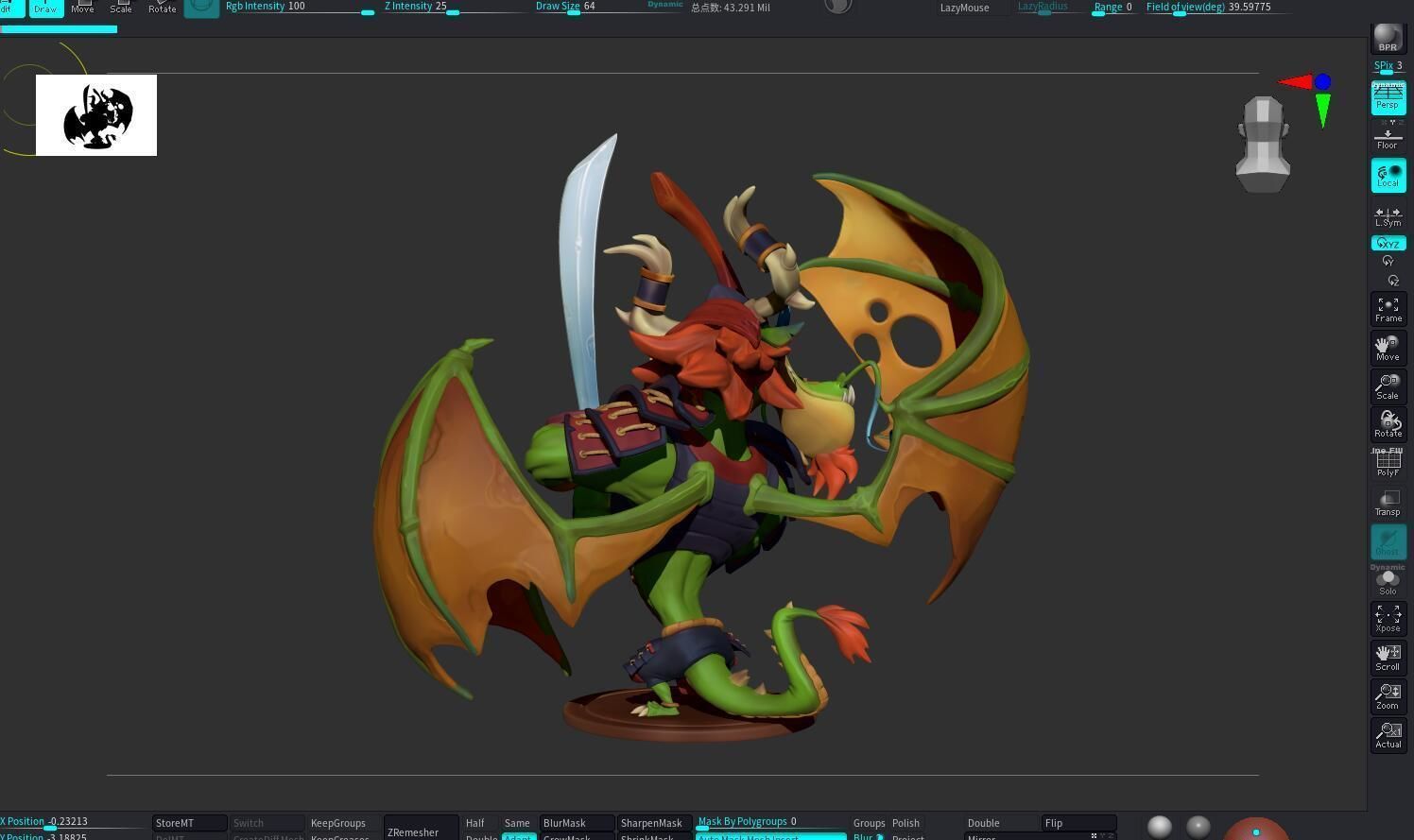The width and height of the screenshot is (1414, 840).
Task: Click the Groups button
Action: tap(869, 823)
